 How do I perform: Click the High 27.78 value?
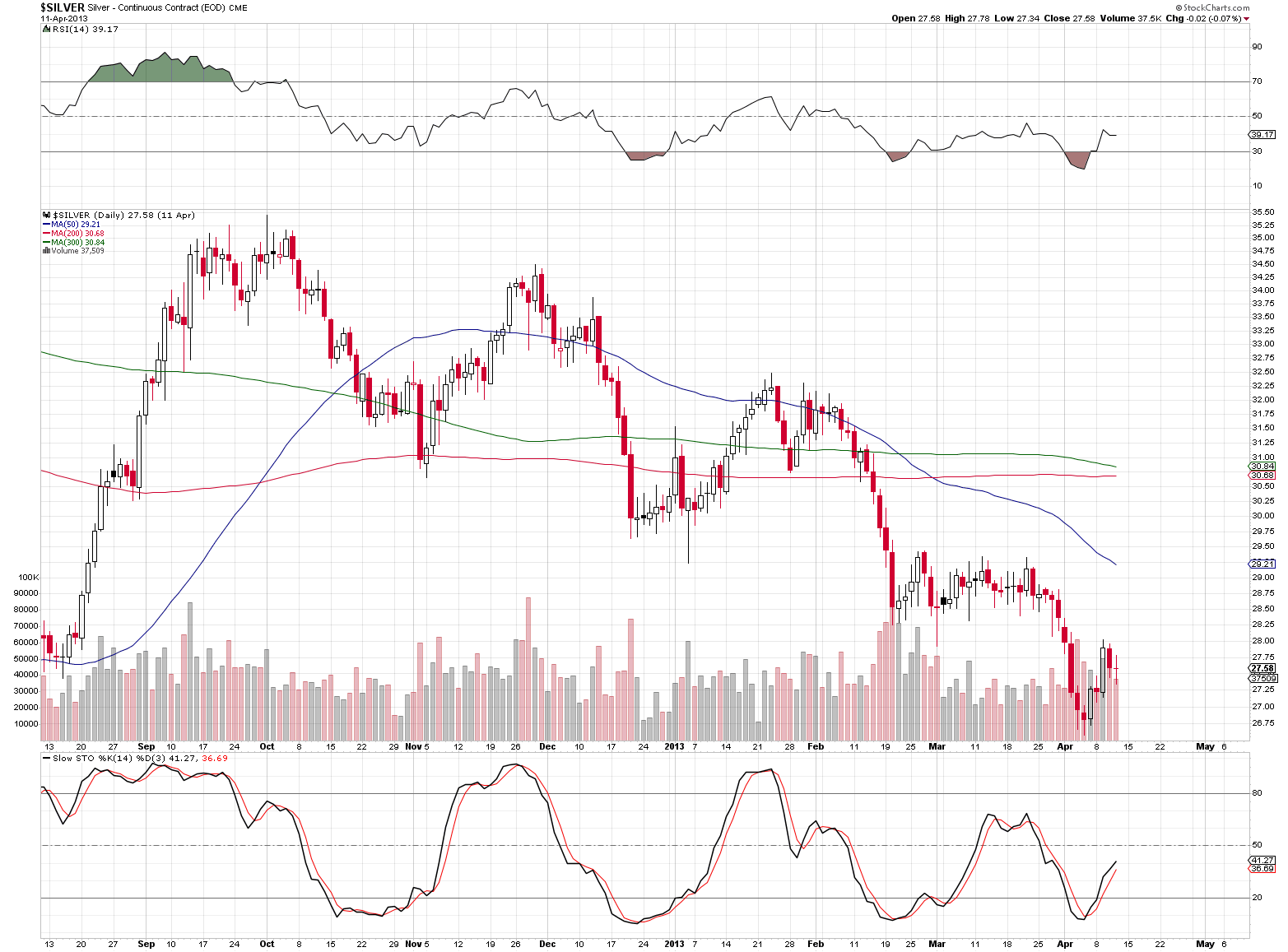pos(966,18)
